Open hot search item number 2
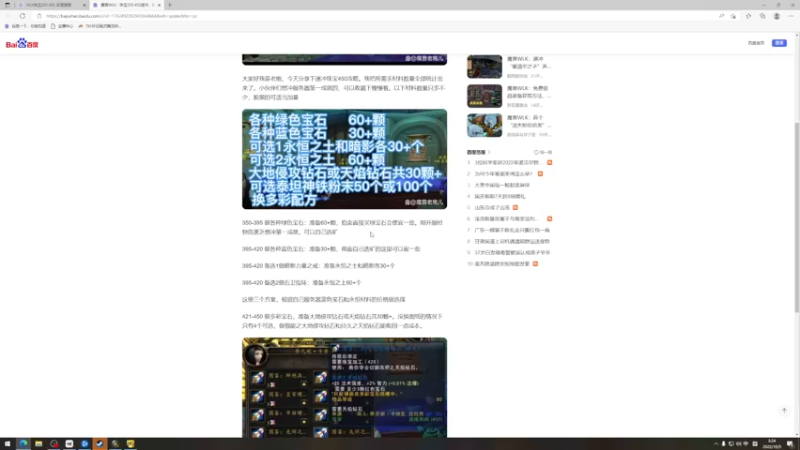Image resolution: width=800 pixels, height=450 pixels. point(503,173)
